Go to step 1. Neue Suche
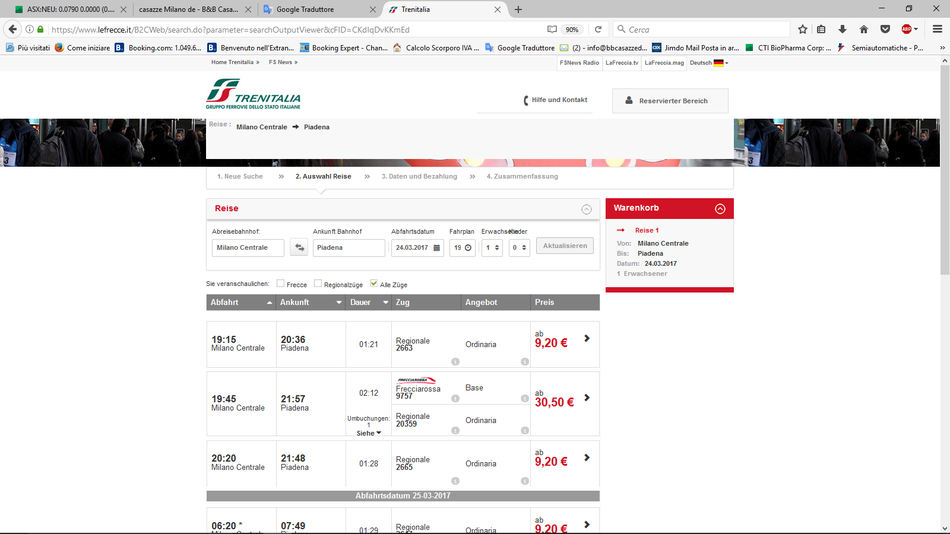 pyautogui.click(x=240, y=176)
